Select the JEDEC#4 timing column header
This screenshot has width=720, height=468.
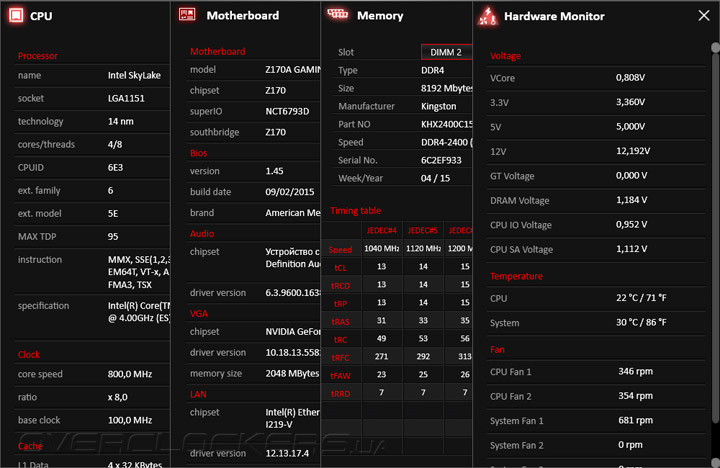381,230
